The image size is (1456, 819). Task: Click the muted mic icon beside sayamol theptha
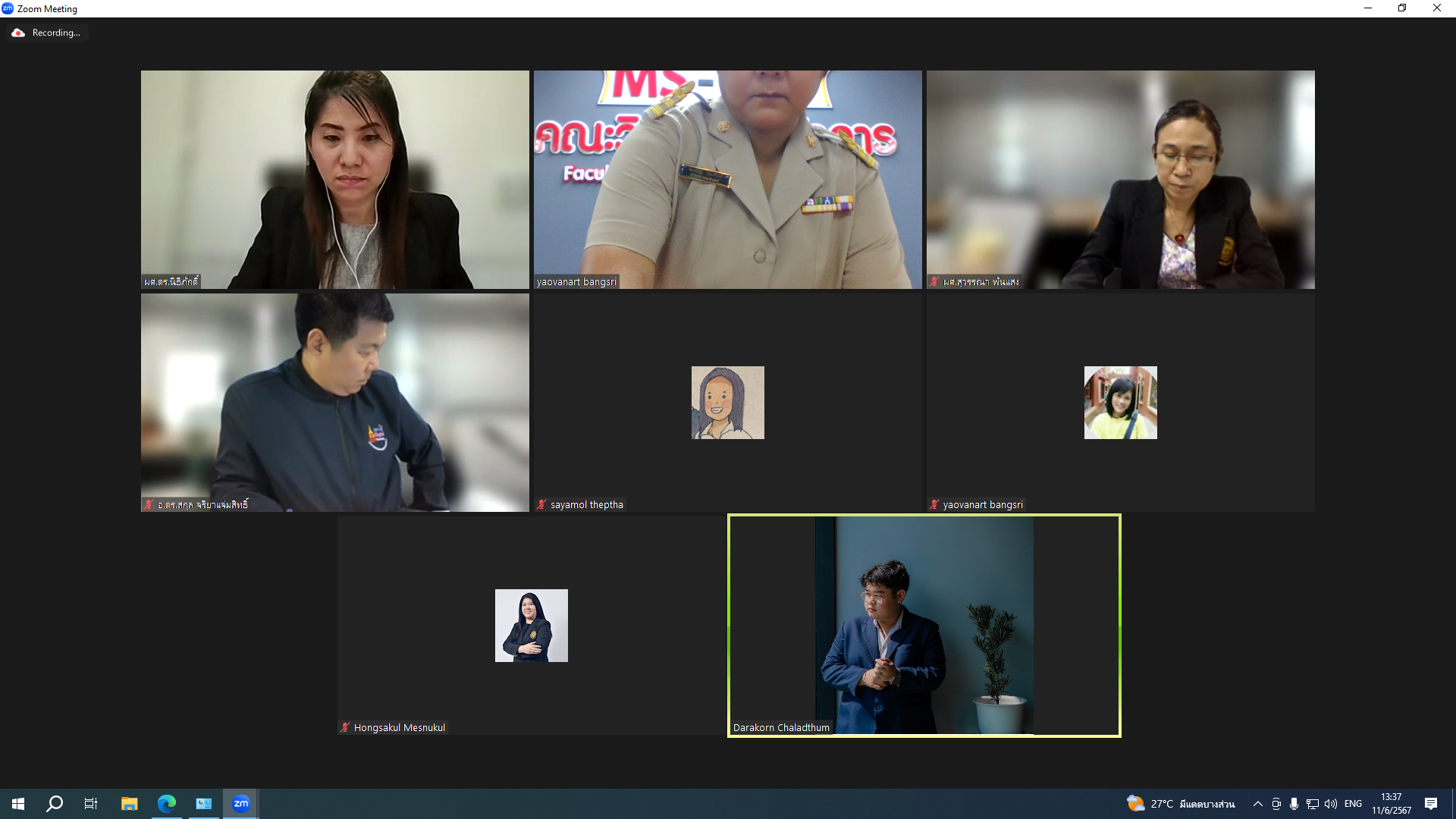(541, 504)
